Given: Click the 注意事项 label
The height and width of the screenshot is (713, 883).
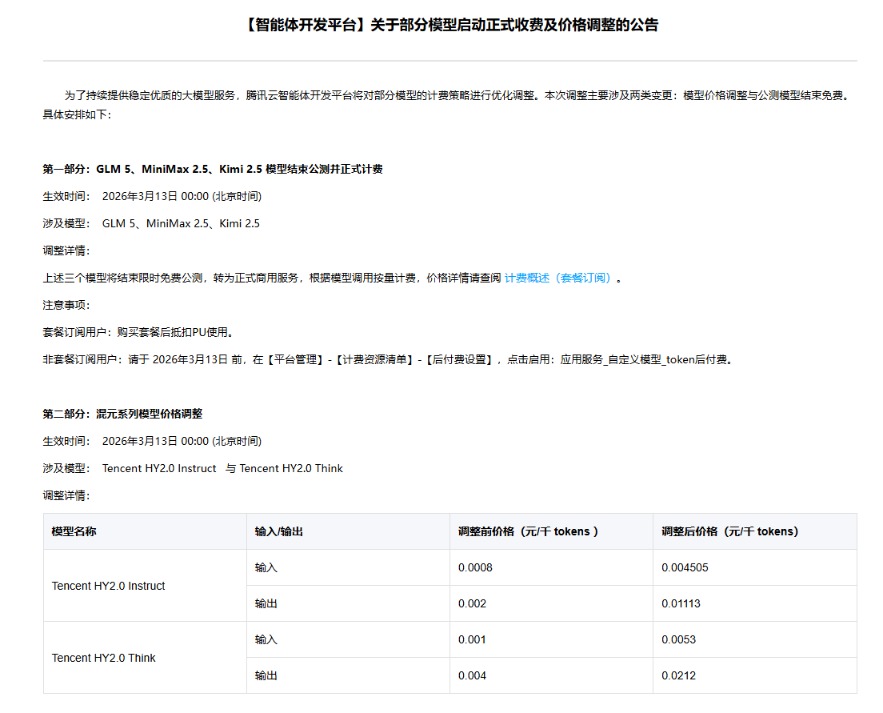Looking at the screenshot, I should tap(66, 305).
